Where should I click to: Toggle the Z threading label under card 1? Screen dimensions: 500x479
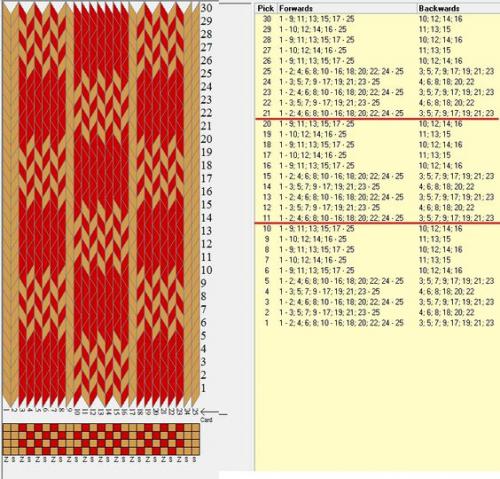[x=6, y=460]
